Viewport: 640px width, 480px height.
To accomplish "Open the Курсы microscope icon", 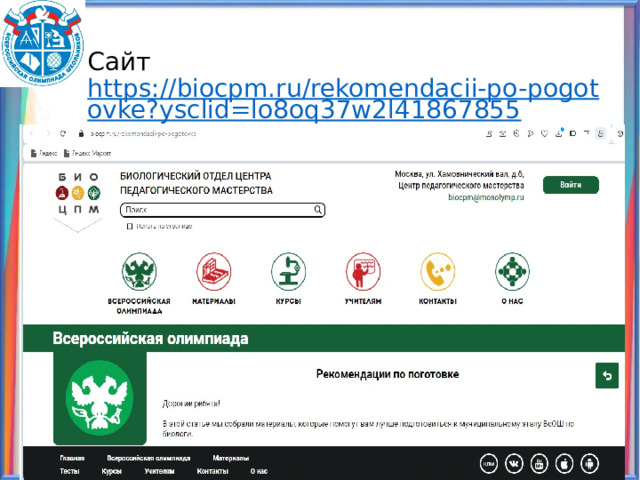I will [289, 271].
